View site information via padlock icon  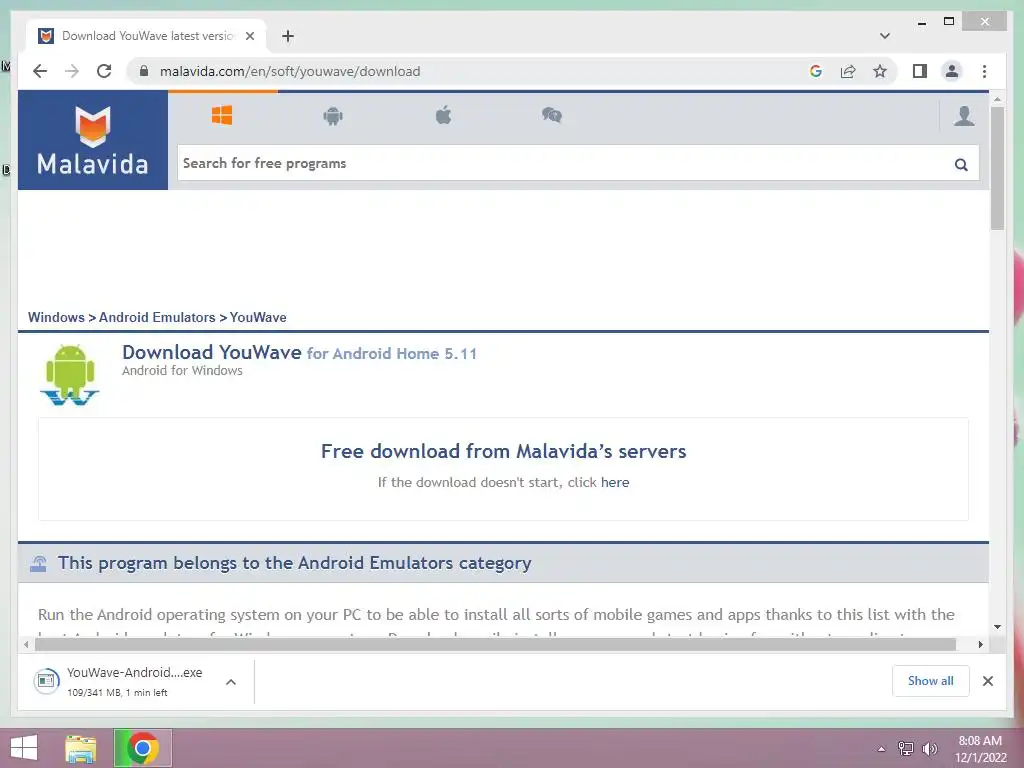click(x=144, y=71)
